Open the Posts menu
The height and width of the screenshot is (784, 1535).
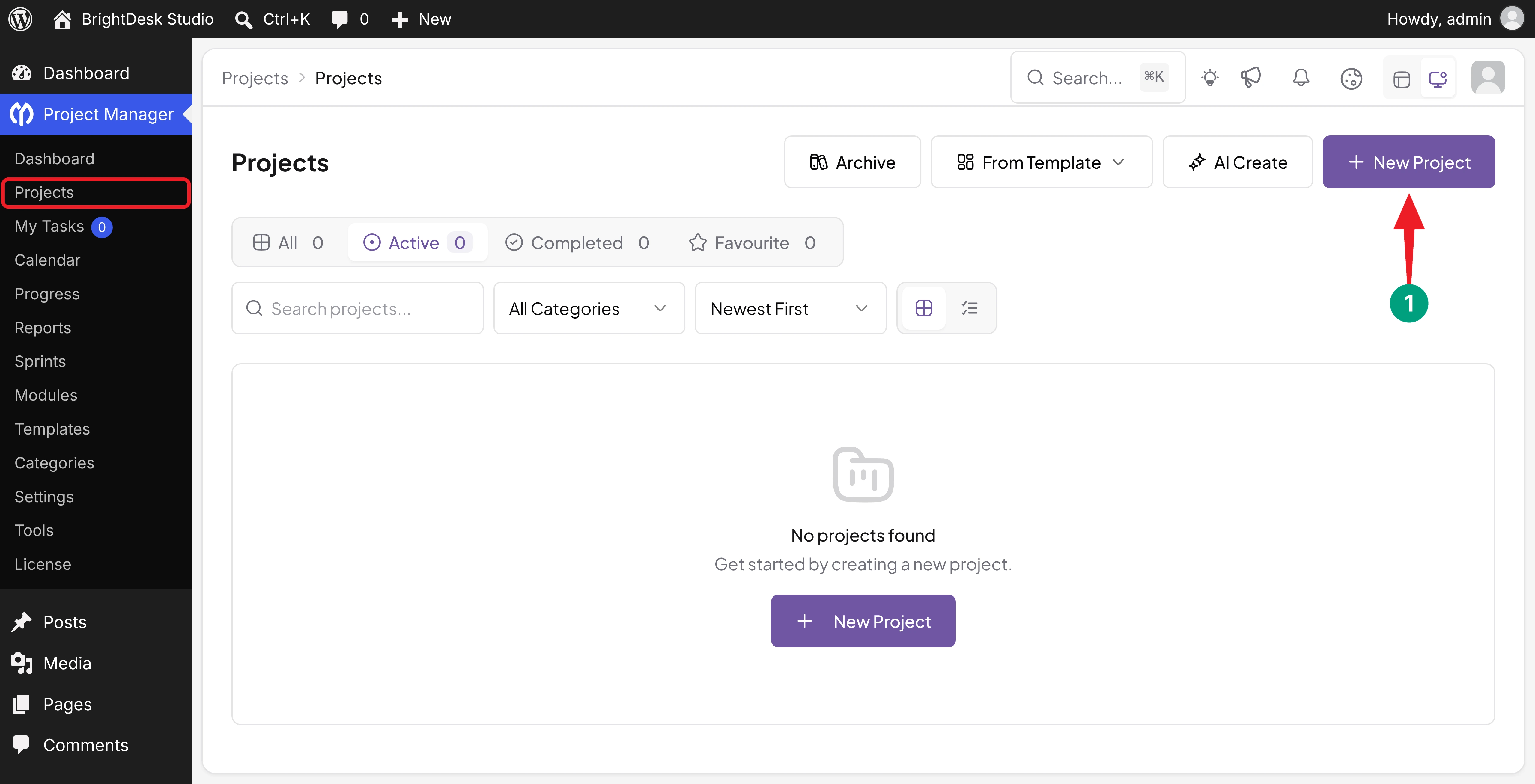[x=96, y=622]
